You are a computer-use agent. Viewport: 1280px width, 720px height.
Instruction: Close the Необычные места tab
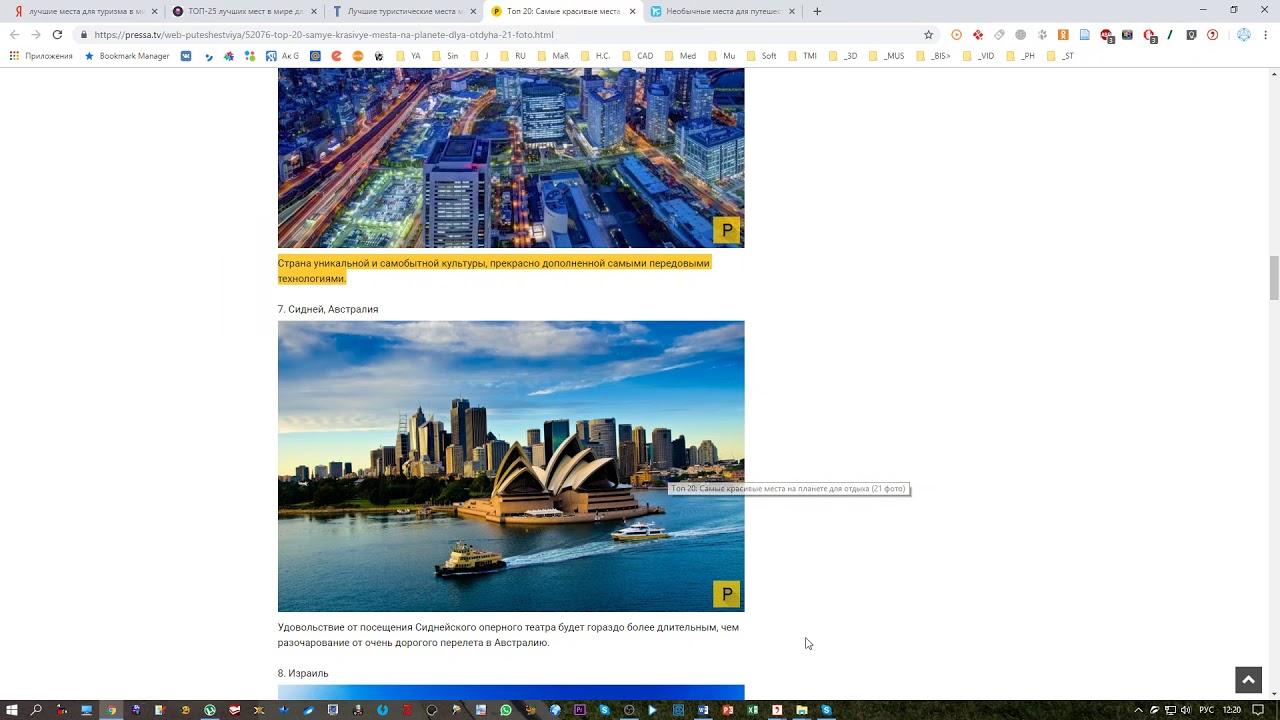pyautogui.click(x=792, y=11)
